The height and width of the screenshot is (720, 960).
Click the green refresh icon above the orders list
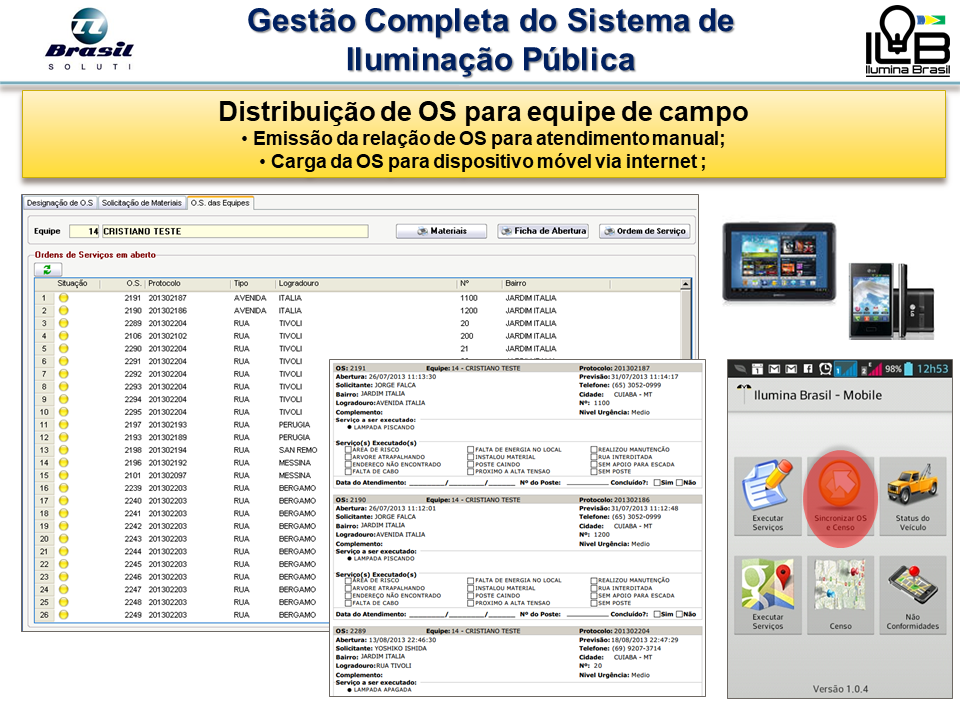47,270
